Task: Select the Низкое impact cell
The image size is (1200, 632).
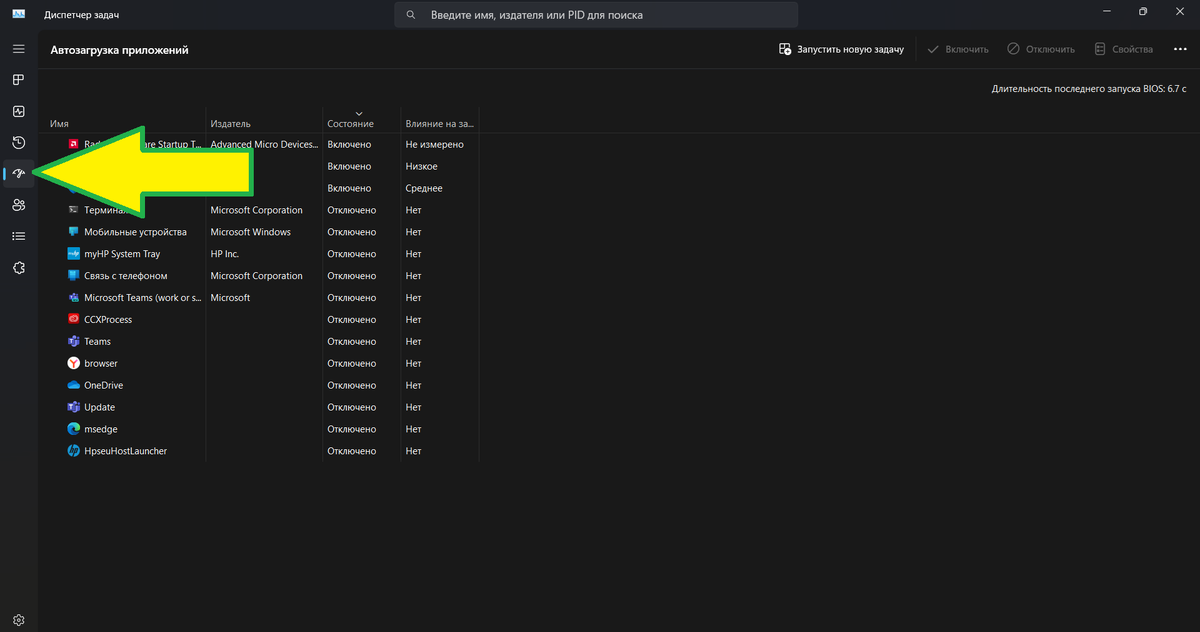Action: [421, 166]
